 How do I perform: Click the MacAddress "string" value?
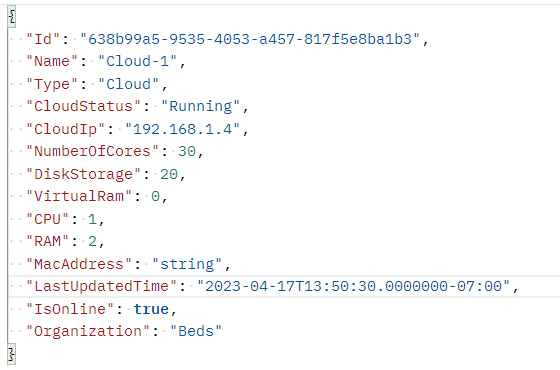(x=187, y=264)
